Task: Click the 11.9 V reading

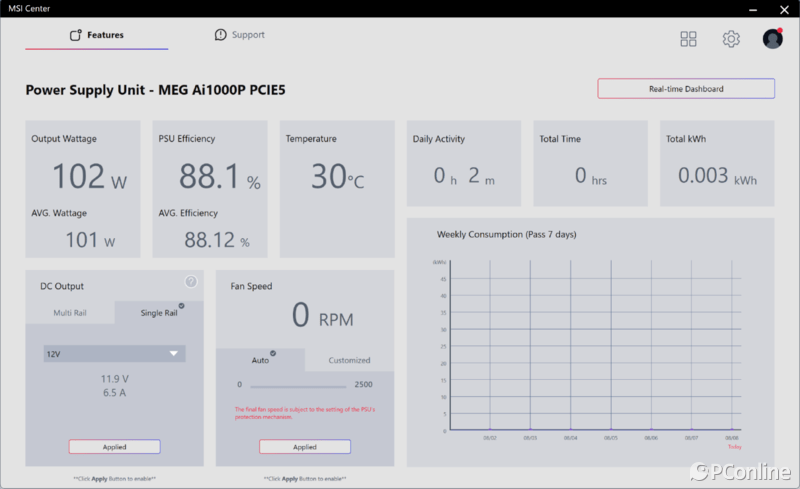Action: 114,379
